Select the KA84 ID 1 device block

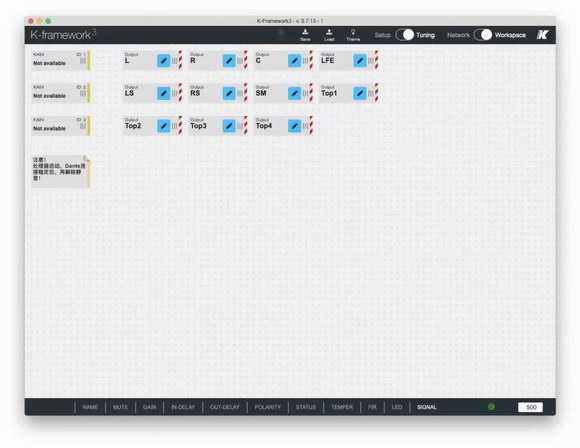click(x=61, y=60)
